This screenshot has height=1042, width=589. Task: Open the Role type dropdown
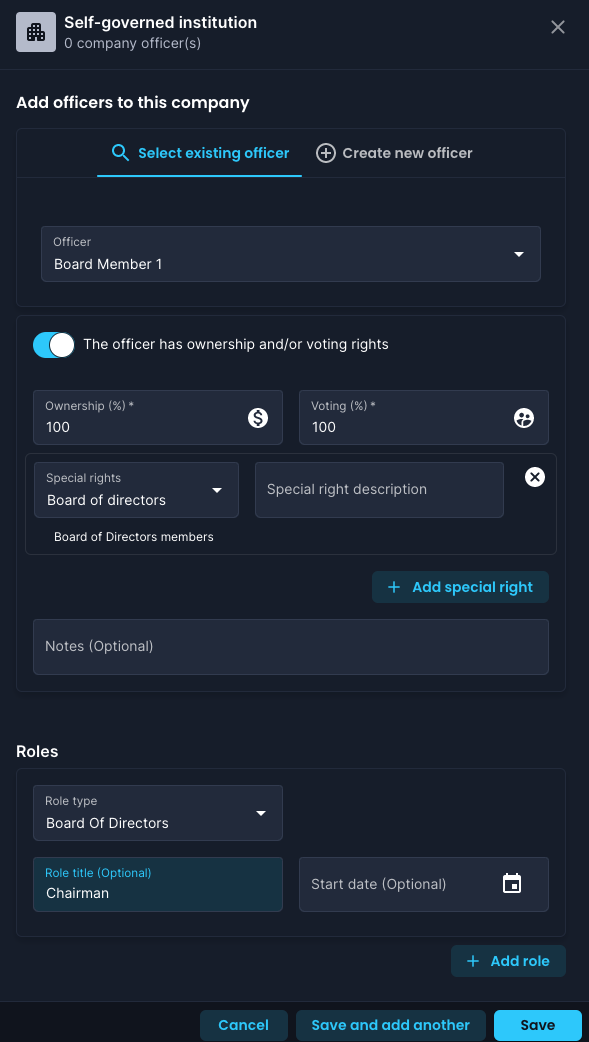pyautogui.click(x=158, y=813)
